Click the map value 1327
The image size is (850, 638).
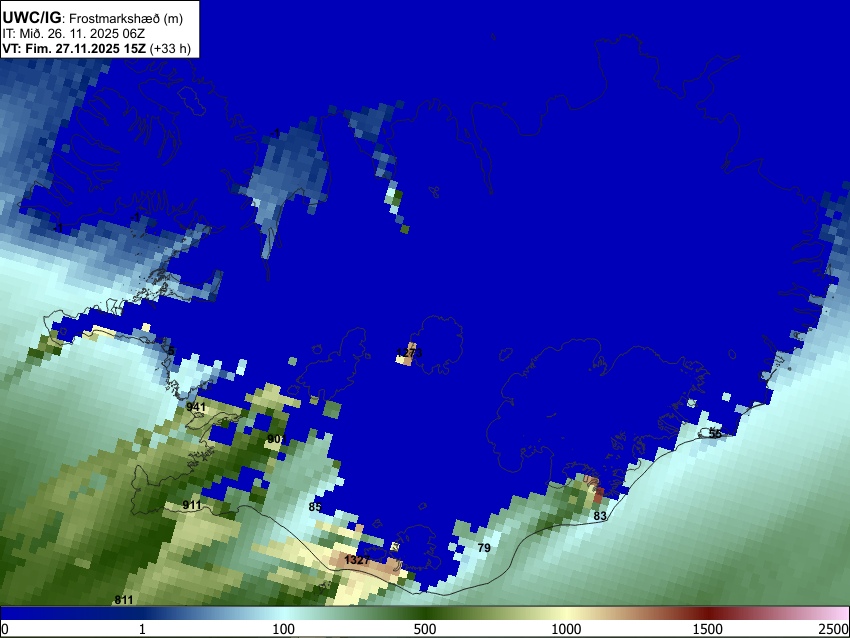357,560
